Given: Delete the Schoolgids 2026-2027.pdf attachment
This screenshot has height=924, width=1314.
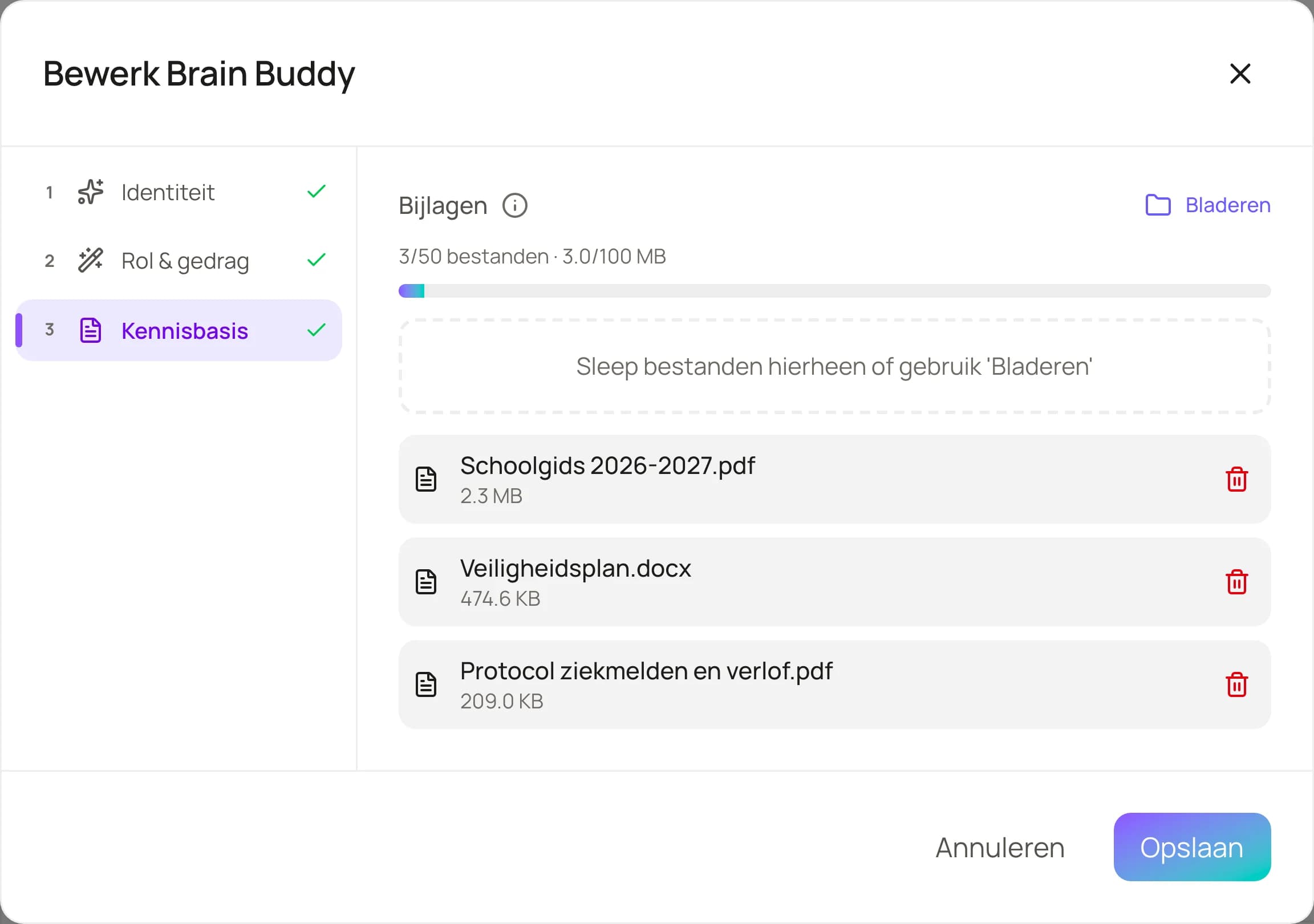Looking at the screenshot, I should [1236, 479].
